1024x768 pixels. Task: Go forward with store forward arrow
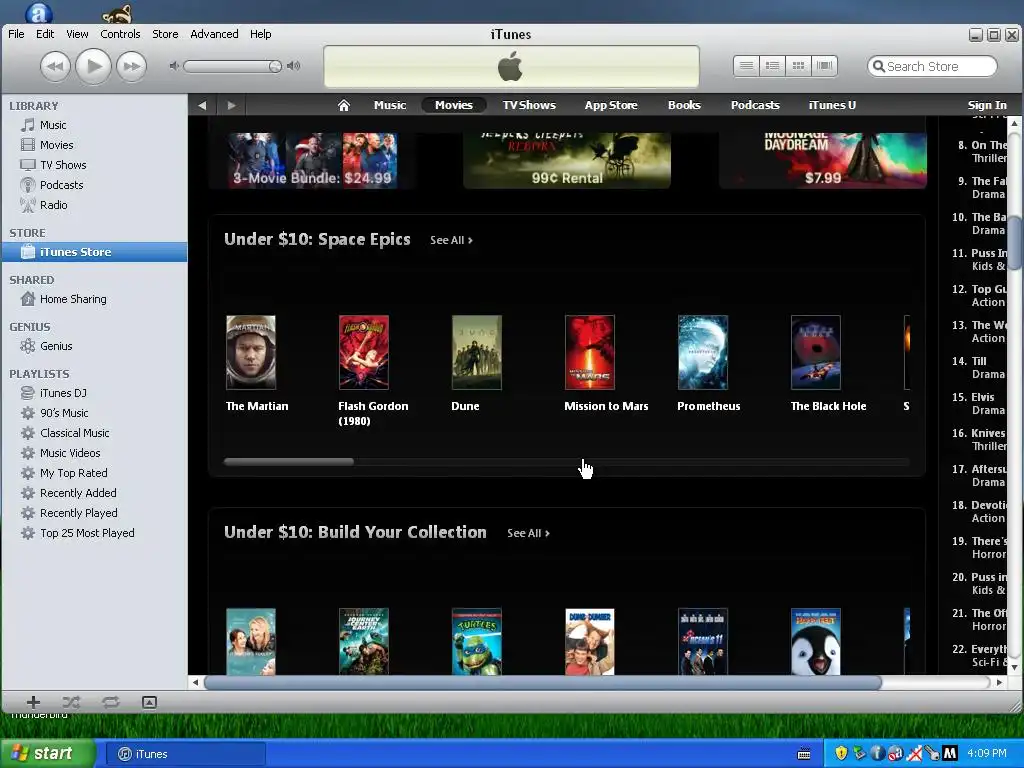(231, 105)
